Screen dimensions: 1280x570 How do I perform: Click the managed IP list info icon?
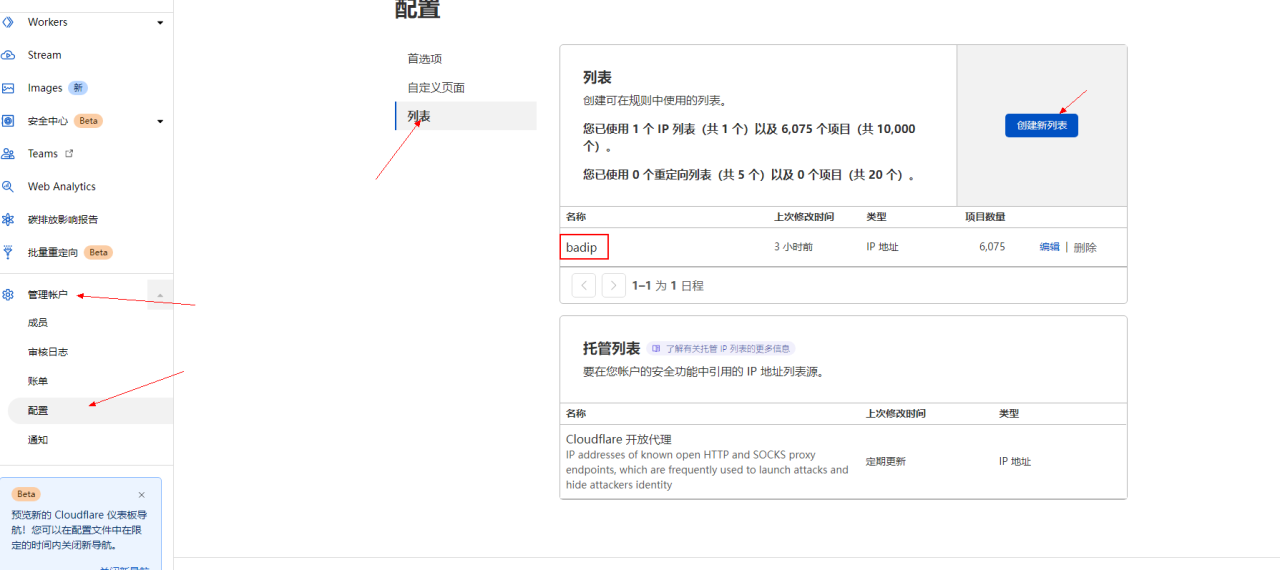point(655,349)
